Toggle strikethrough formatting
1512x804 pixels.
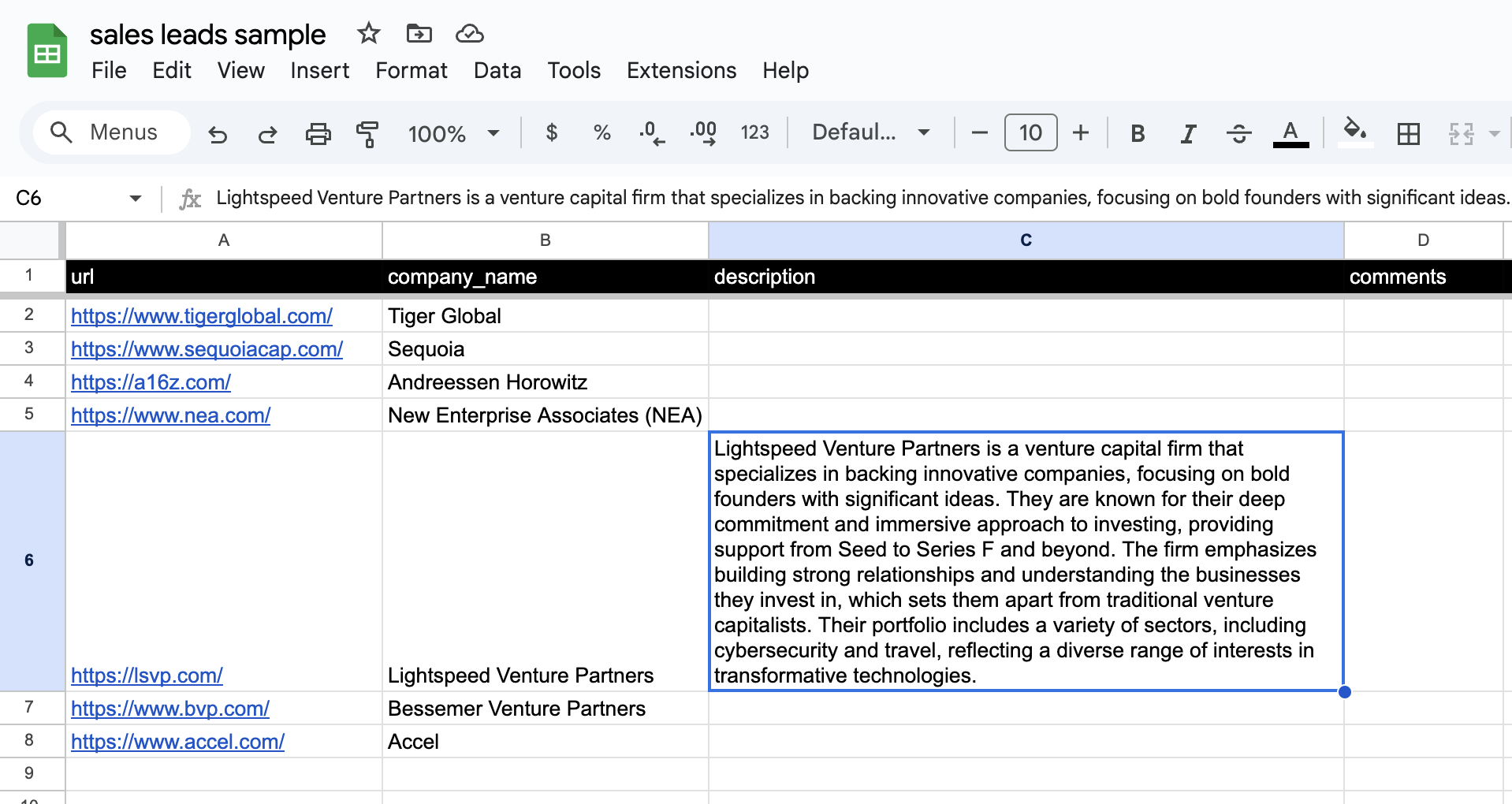pyautogui.click(x=1238, y=133)
